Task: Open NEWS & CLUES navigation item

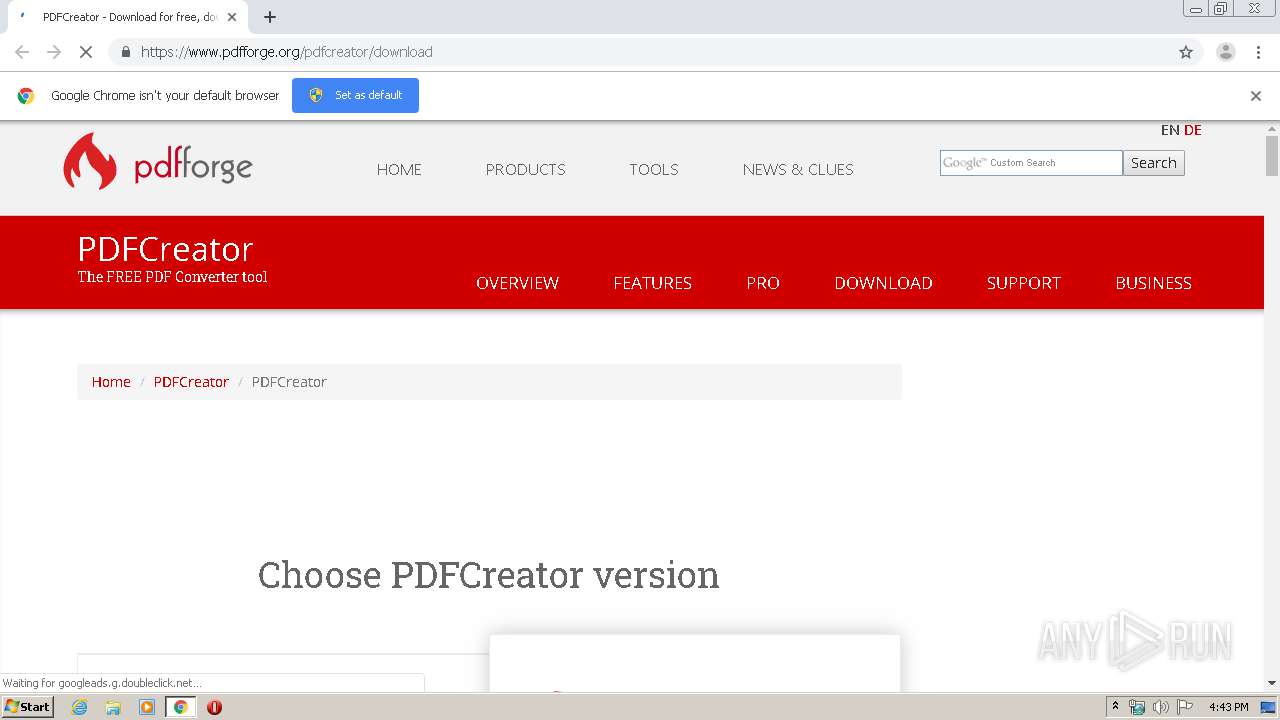Action: 798,169
